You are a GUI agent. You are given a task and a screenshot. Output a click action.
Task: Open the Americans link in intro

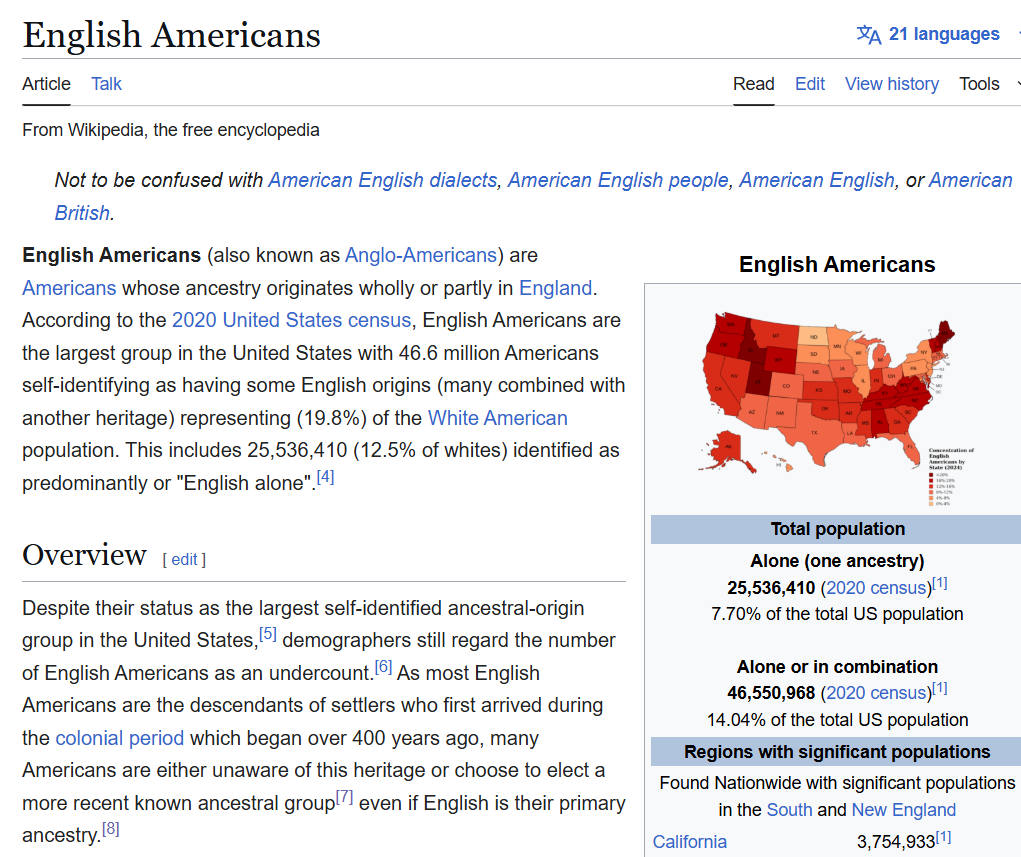pos(69,288)
